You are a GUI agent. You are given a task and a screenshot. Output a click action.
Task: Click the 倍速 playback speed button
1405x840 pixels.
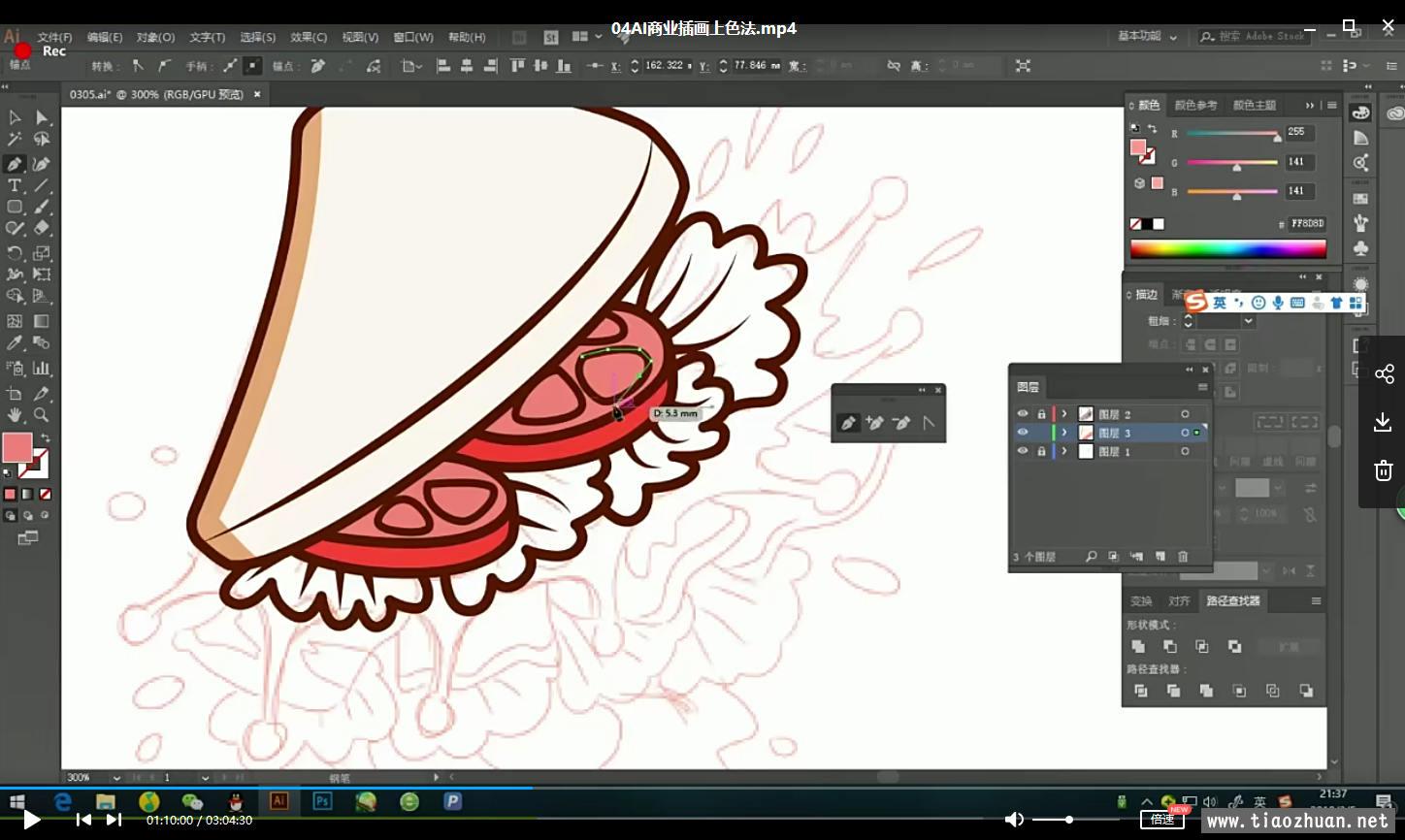pos(1162,820)
